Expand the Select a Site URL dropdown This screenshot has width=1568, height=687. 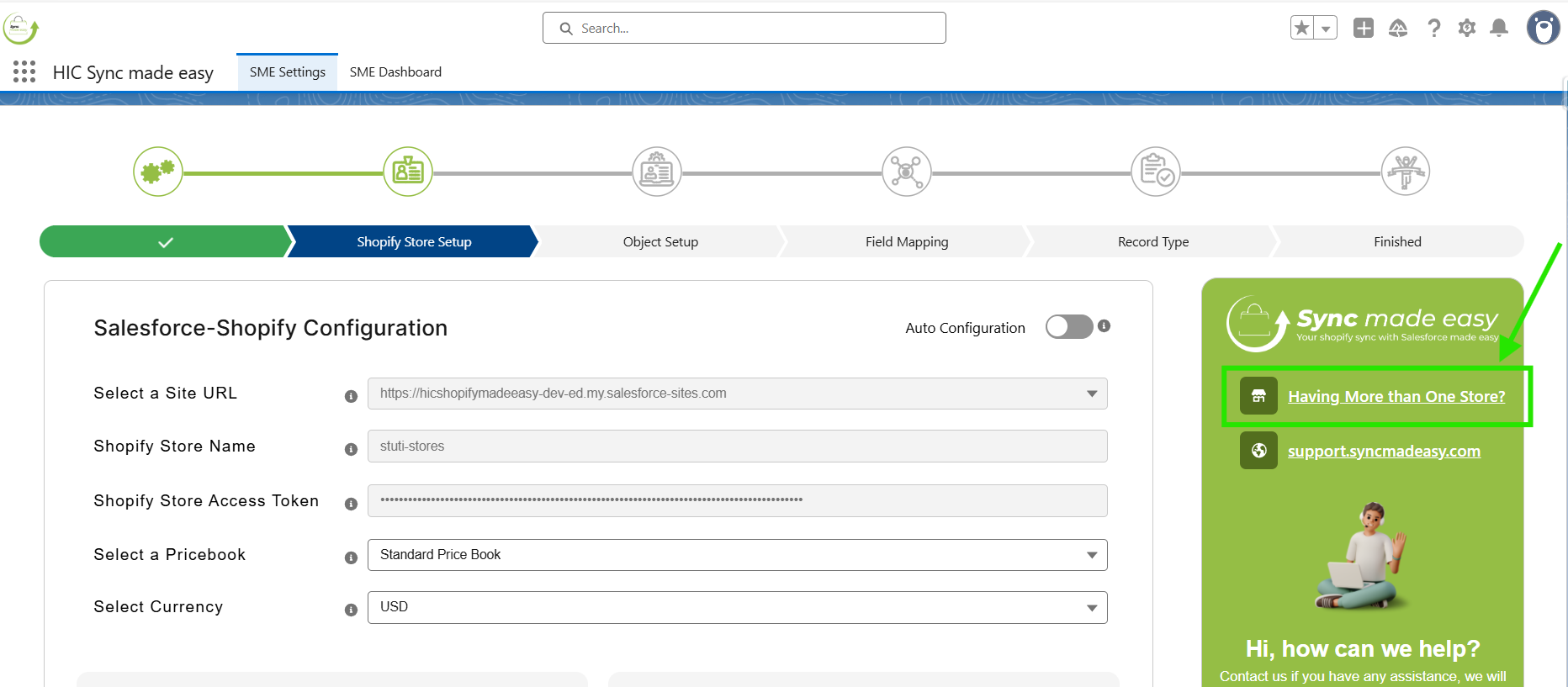point(737,394)
